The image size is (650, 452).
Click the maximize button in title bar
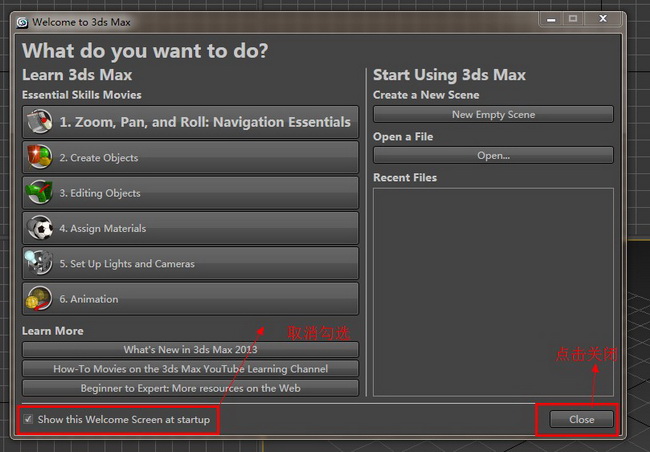tap(573, 19)
